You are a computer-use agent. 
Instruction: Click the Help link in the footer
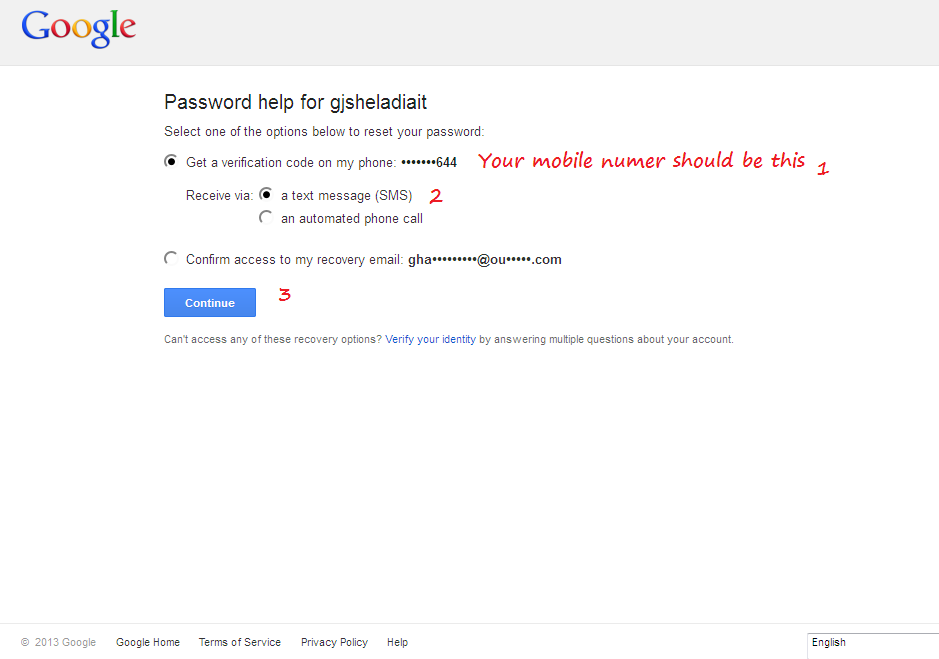coord(397,642)
